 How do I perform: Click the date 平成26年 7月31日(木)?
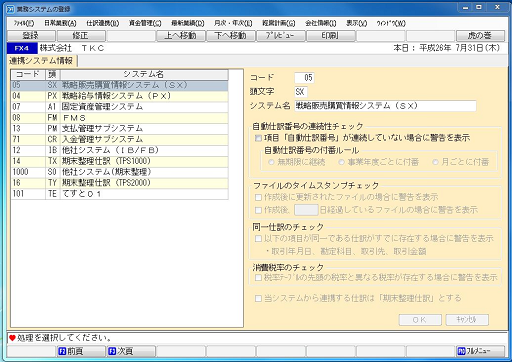point(459,48)
